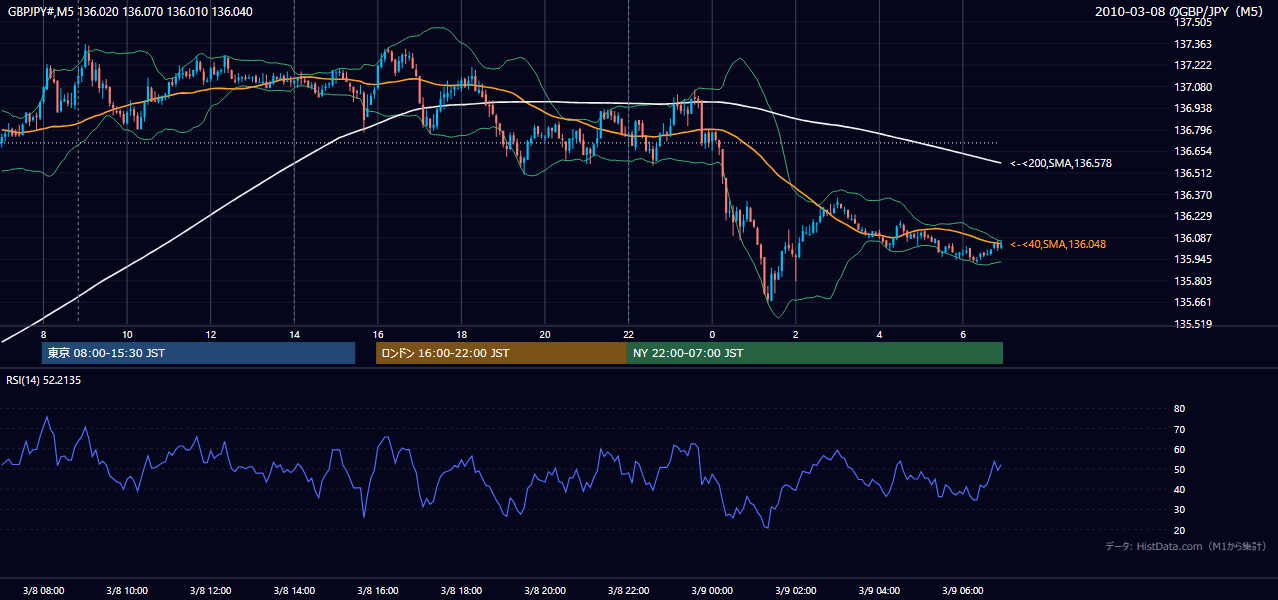Screen dimensions: 1278x600
Task: Click price axis label 137.505
Action: click(1193, 22)
